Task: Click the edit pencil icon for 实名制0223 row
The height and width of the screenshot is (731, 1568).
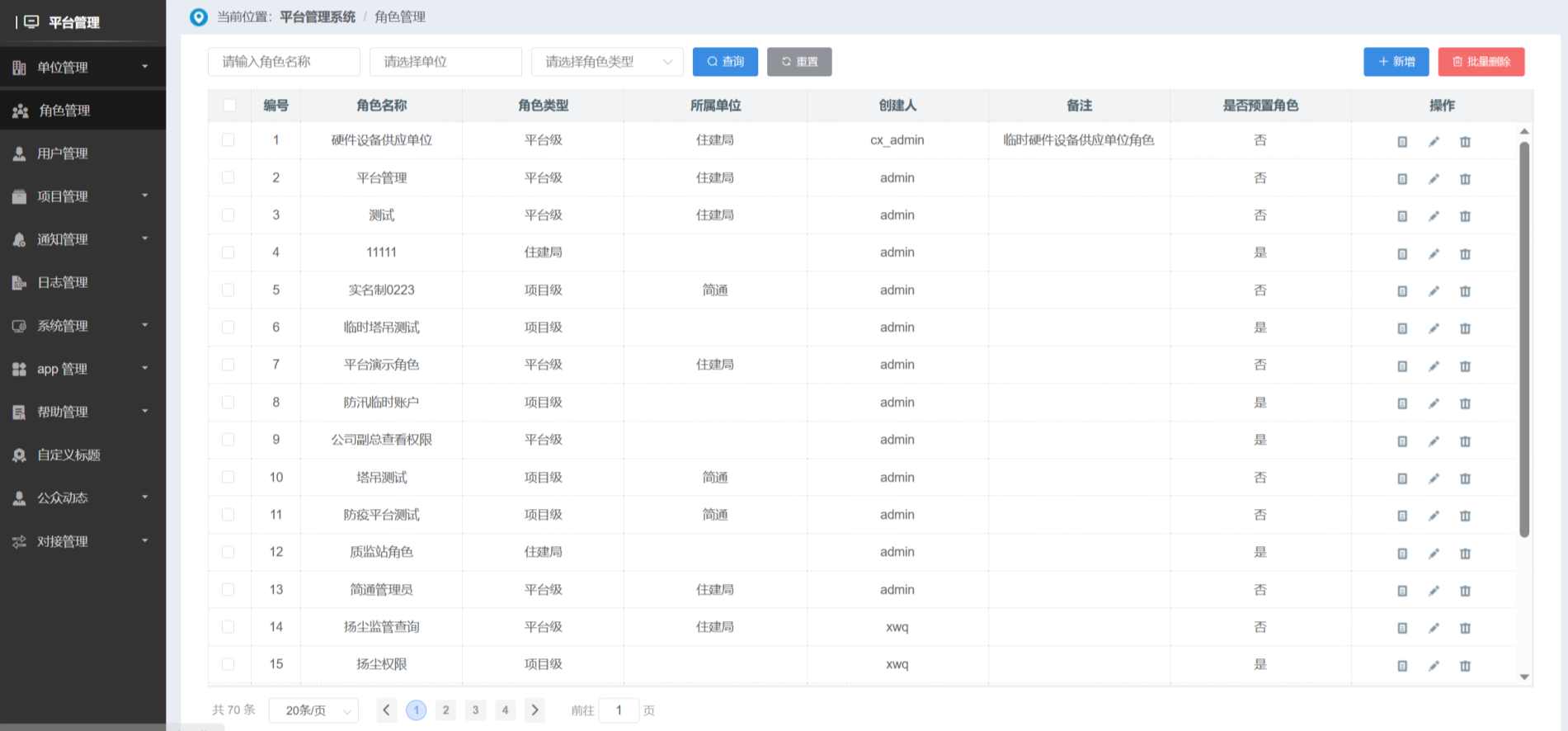Action: (1434, 291)
